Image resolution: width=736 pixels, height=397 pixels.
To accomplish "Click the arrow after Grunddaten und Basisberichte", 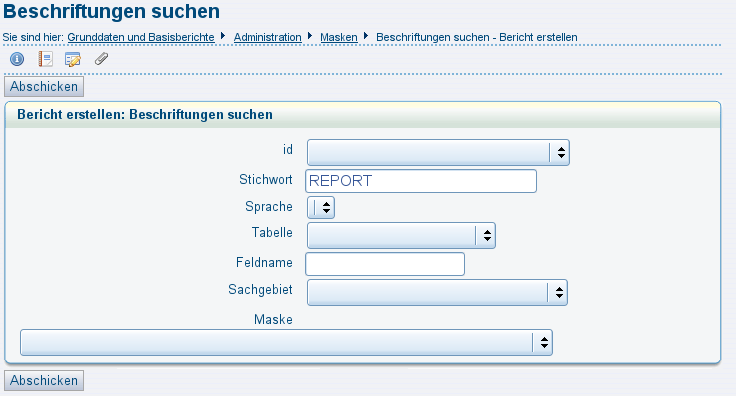I will coord(223,36).
